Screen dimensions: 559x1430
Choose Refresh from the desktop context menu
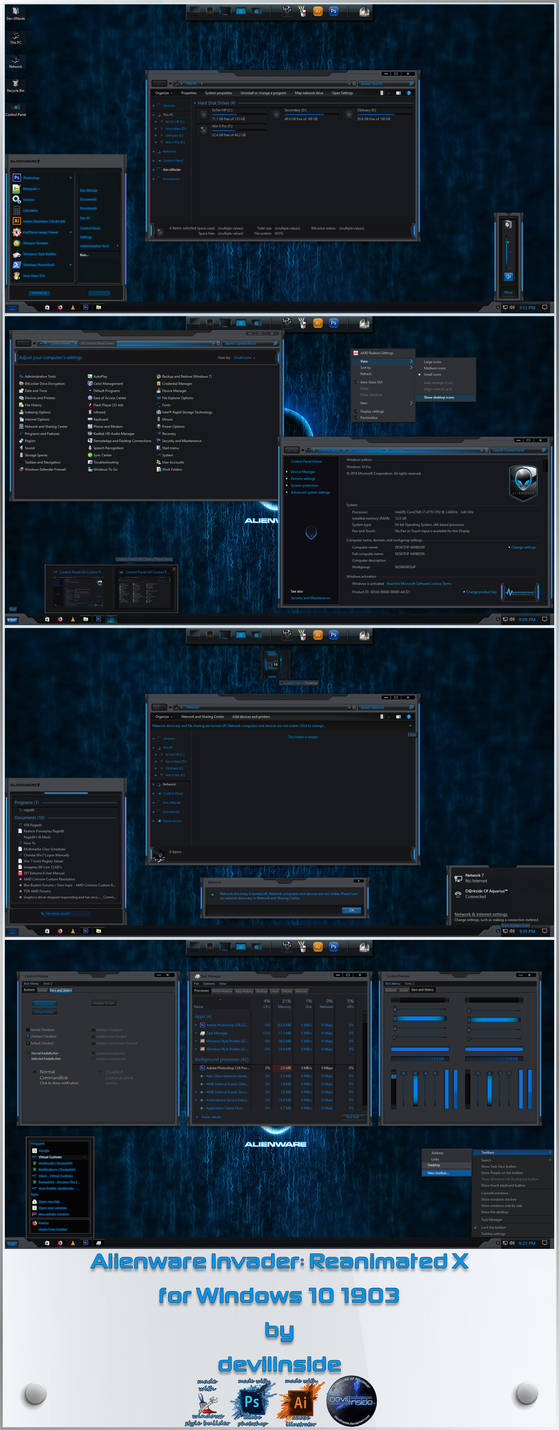click(x=366, y=374)
